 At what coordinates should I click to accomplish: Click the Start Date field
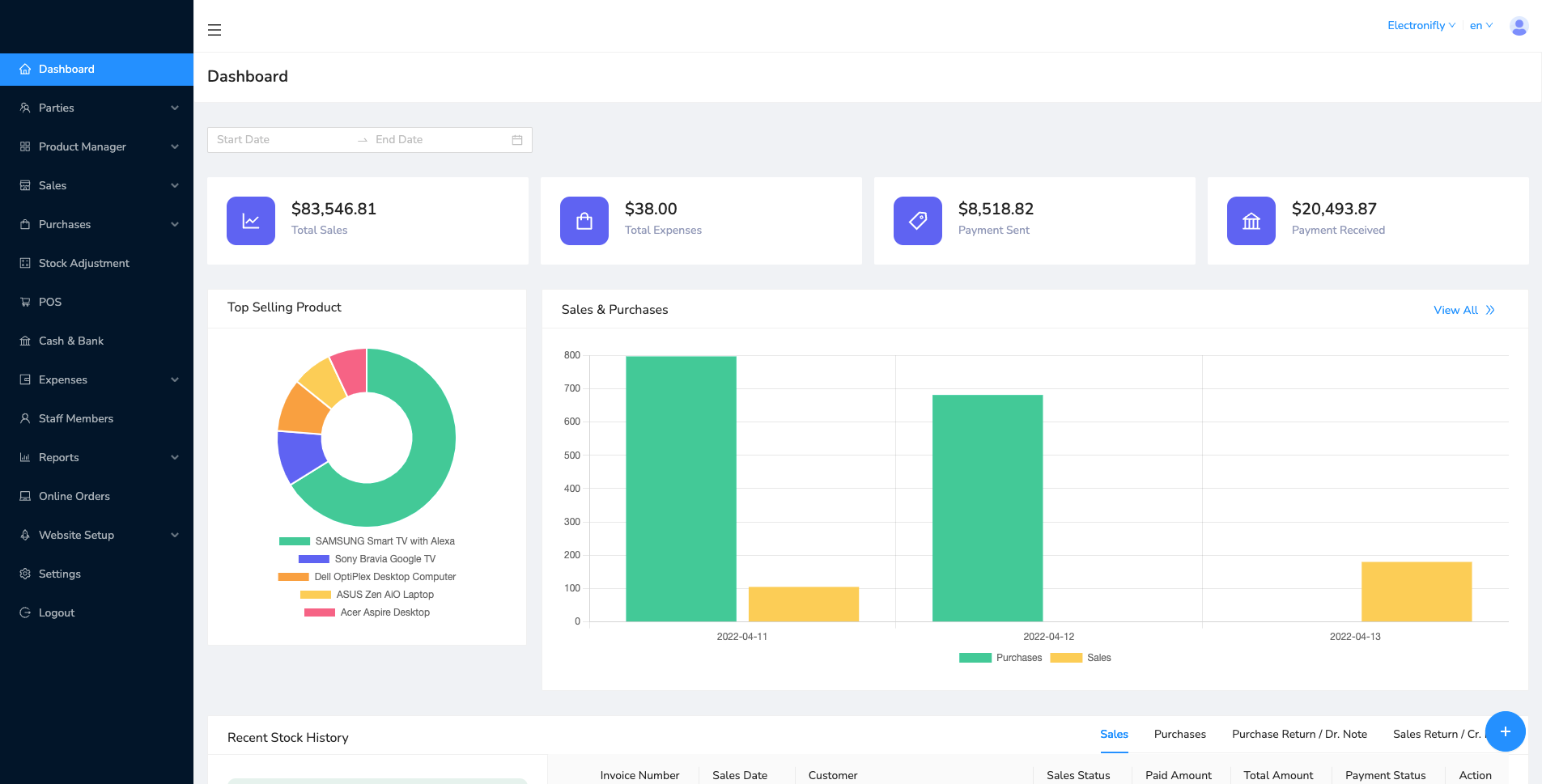point(281,140)
